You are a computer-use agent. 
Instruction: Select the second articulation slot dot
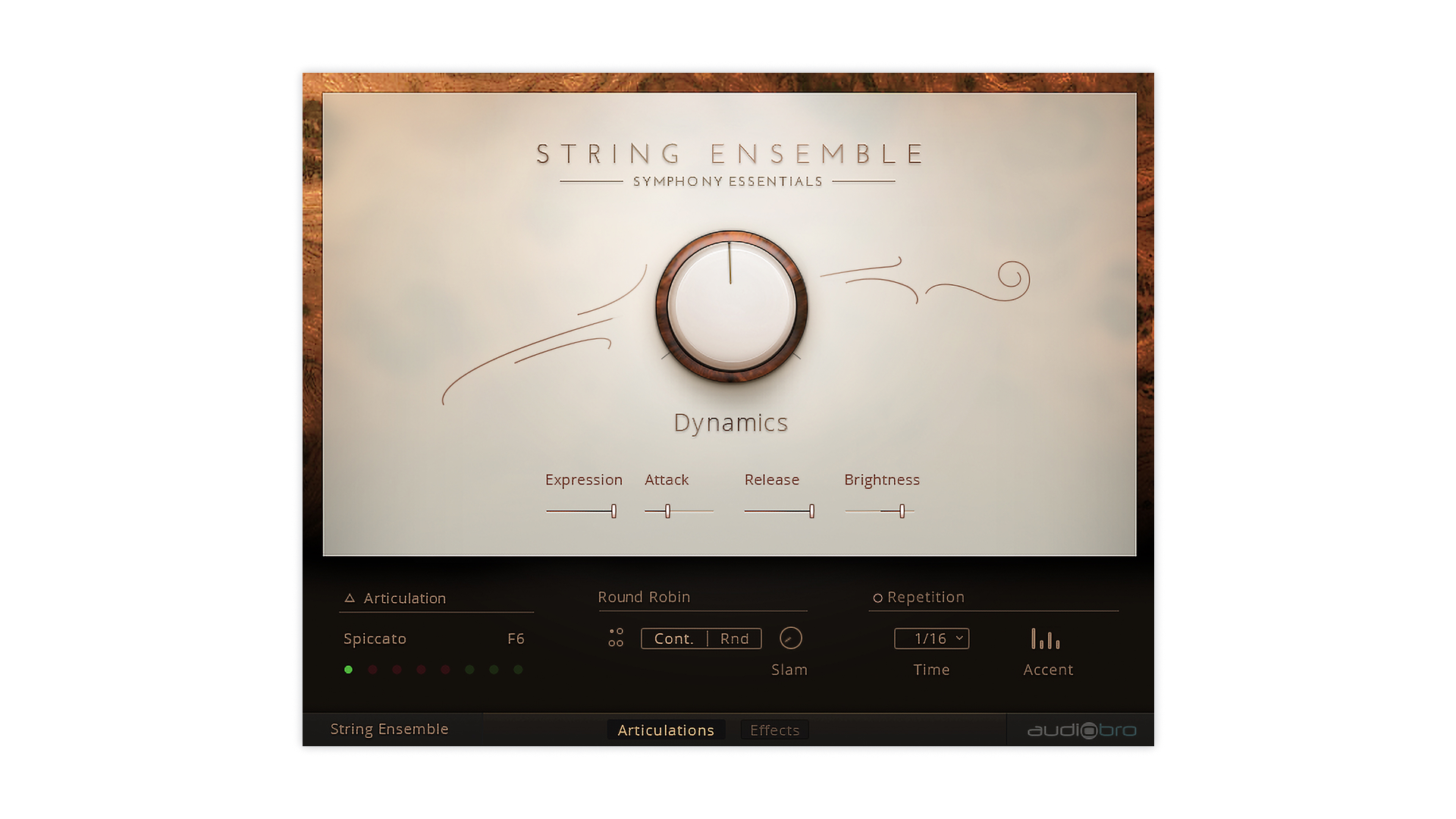pyautogui.click(x=373, y=670)
